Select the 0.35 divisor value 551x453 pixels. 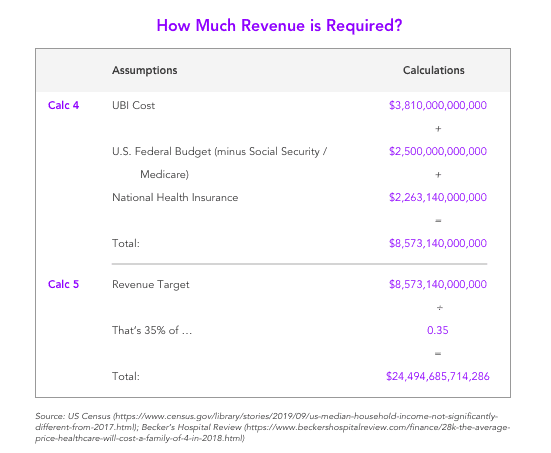coord(437,330)
